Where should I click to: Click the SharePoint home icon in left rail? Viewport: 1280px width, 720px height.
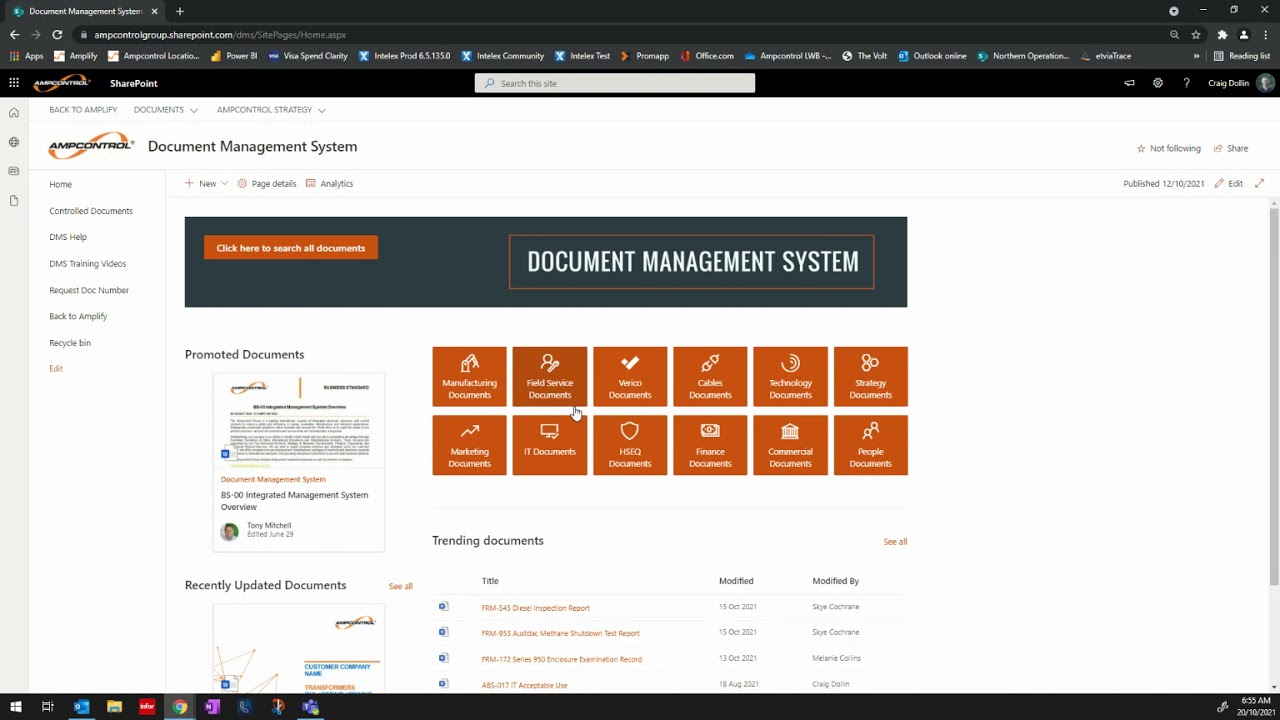pos(14,113)
